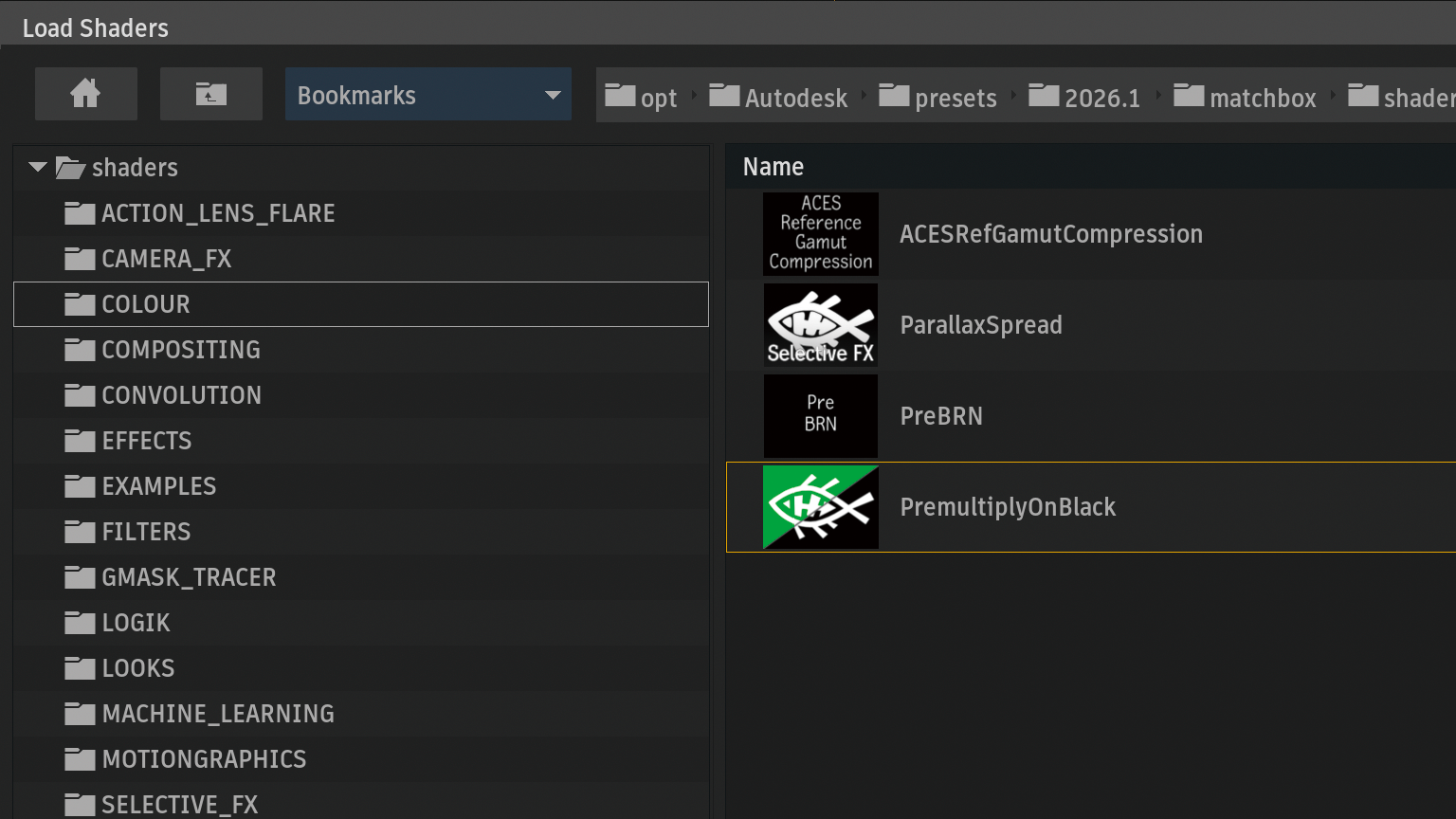Image resolution: width=1456 pixels, height=819 pixels.
Task: Open the ACESRefGamutCompression shader thumbnail
Action: (x=820, y=233)
